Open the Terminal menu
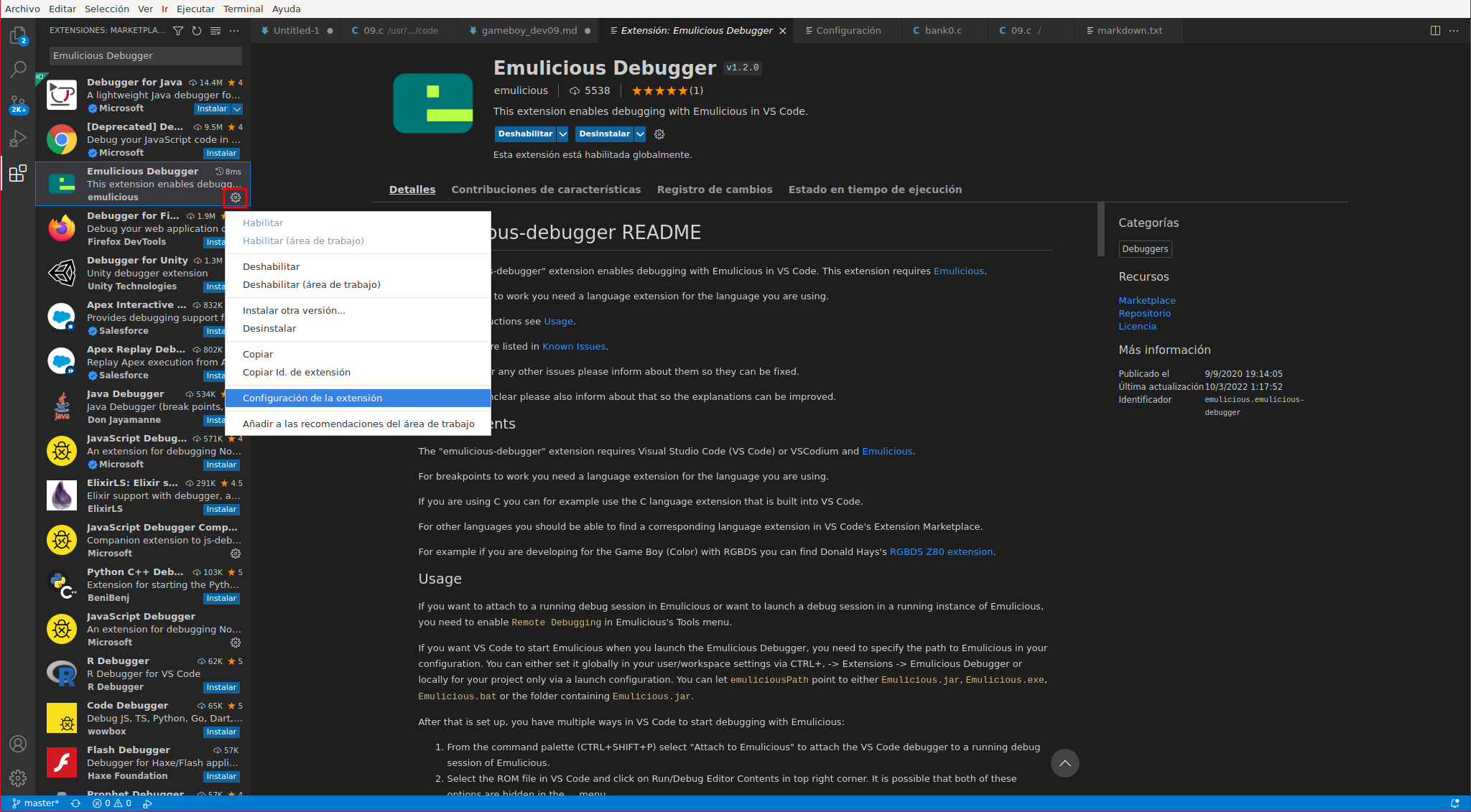Viewport: 1471px width, 812px height. 243,9
